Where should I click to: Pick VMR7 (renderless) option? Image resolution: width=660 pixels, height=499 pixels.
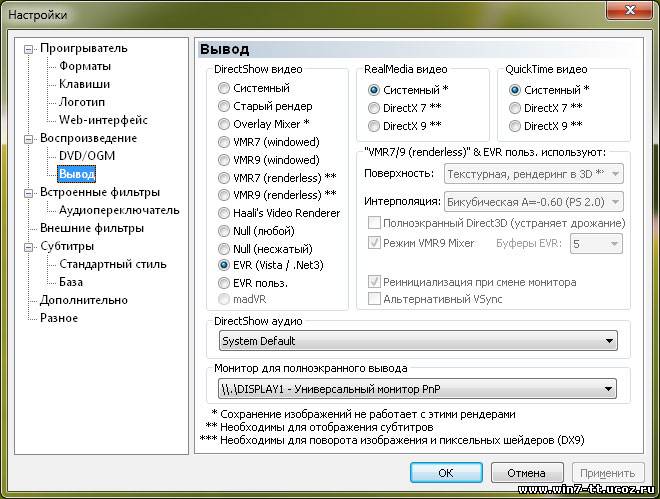coord(224,178)
